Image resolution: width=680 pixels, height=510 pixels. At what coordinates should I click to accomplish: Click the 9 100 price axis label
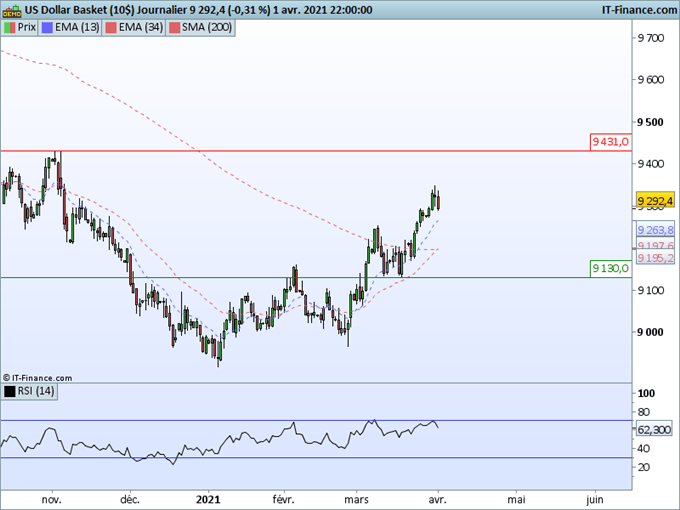[651, 290]
